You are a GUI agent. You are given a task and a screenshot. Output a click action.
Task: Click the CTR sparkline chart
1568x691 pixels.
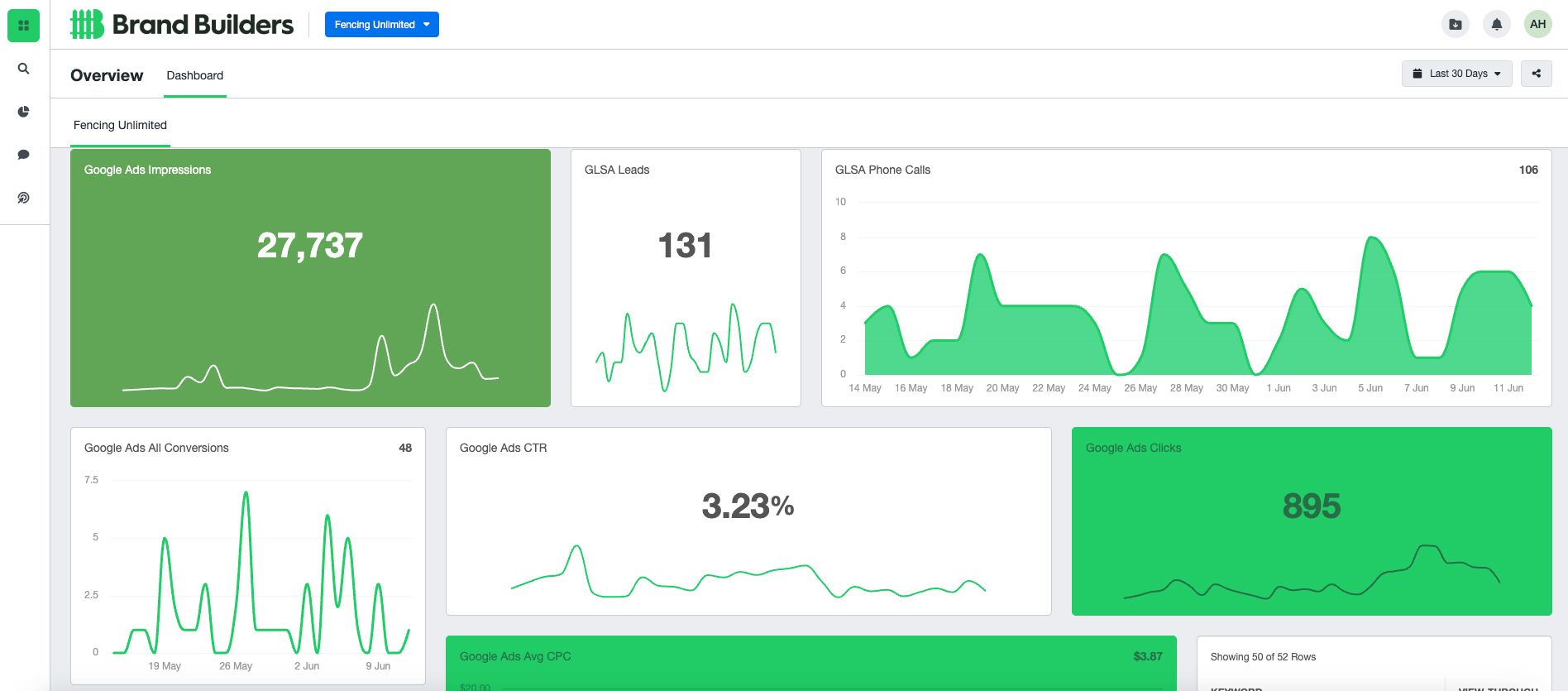[748, 571]
